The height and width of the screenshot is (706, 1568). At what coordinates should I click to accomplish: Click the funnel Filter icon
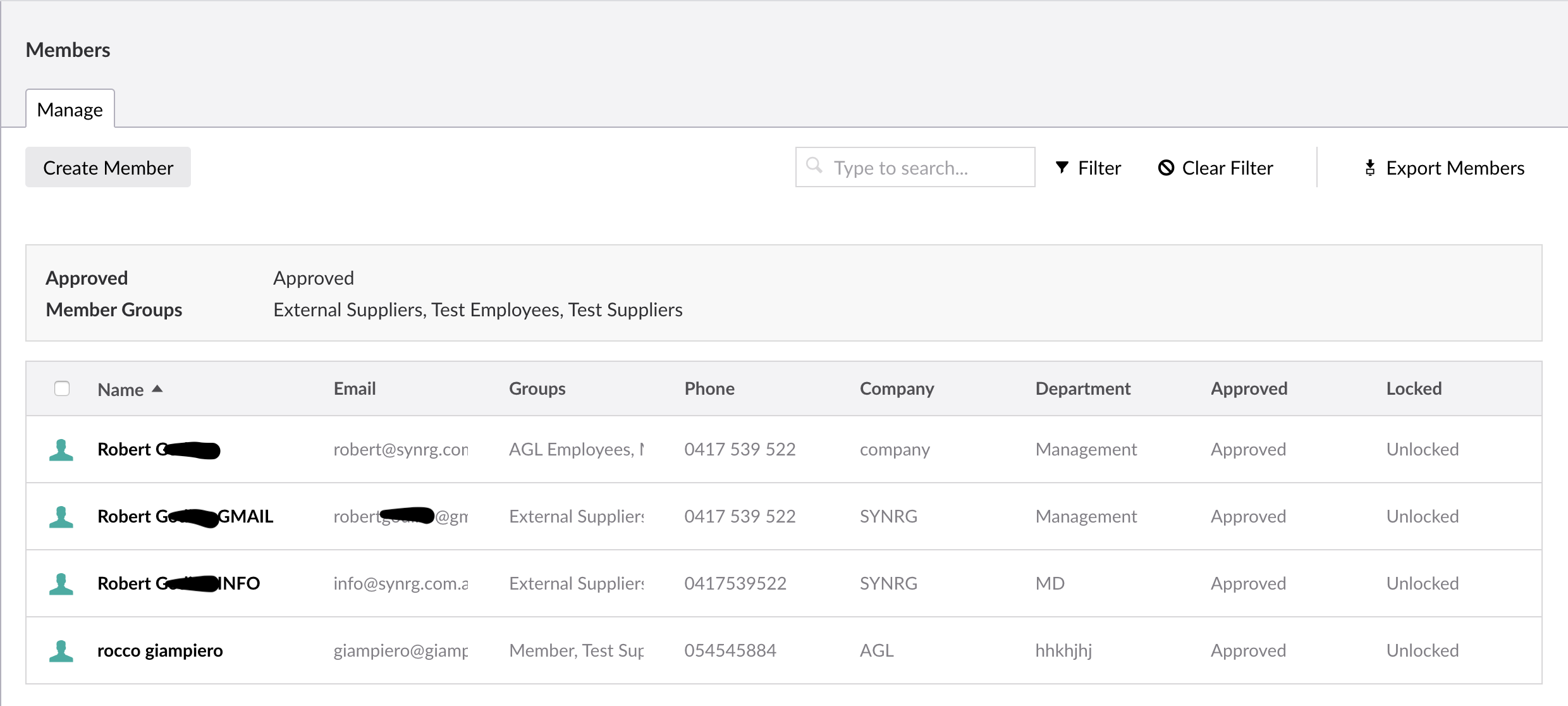click(x=1062, y=168)
